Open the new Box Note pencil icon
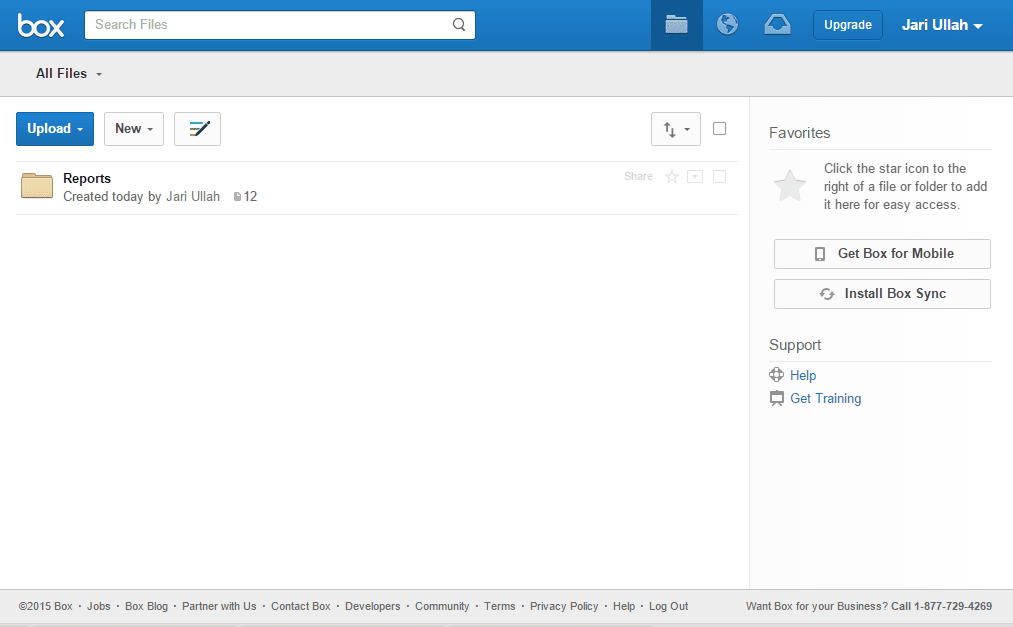Image resolution: width=1013 pixels, height=627 pixels. [198, 128]
